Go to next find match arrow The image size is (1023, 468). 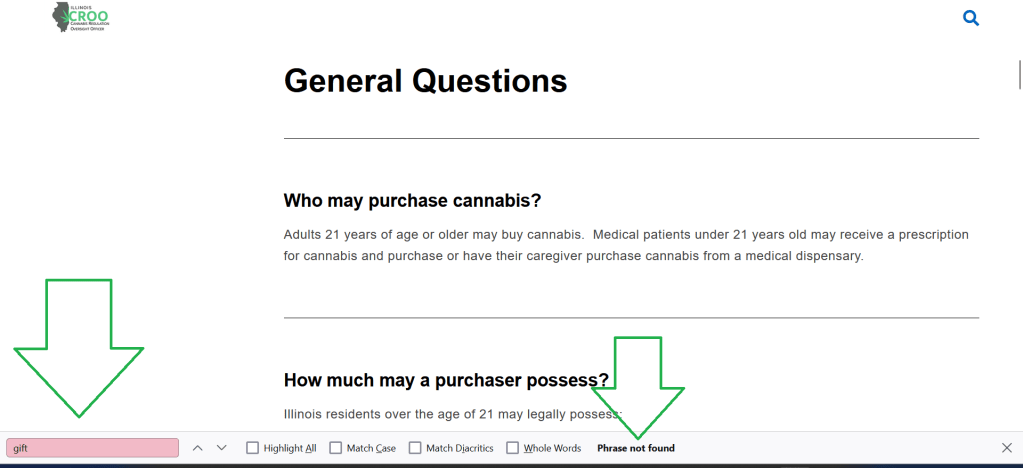[222, 448]
